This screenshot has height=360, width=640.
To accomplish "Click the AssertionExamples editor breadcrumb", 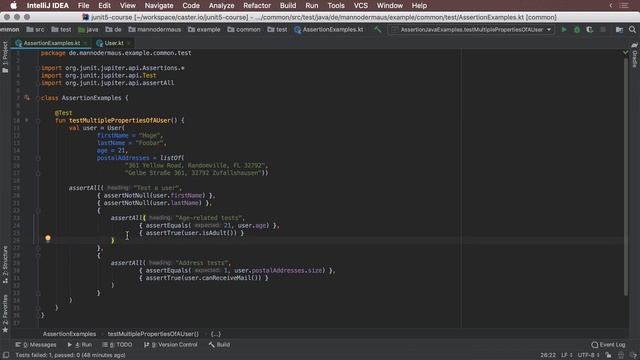I will [69, 334].
